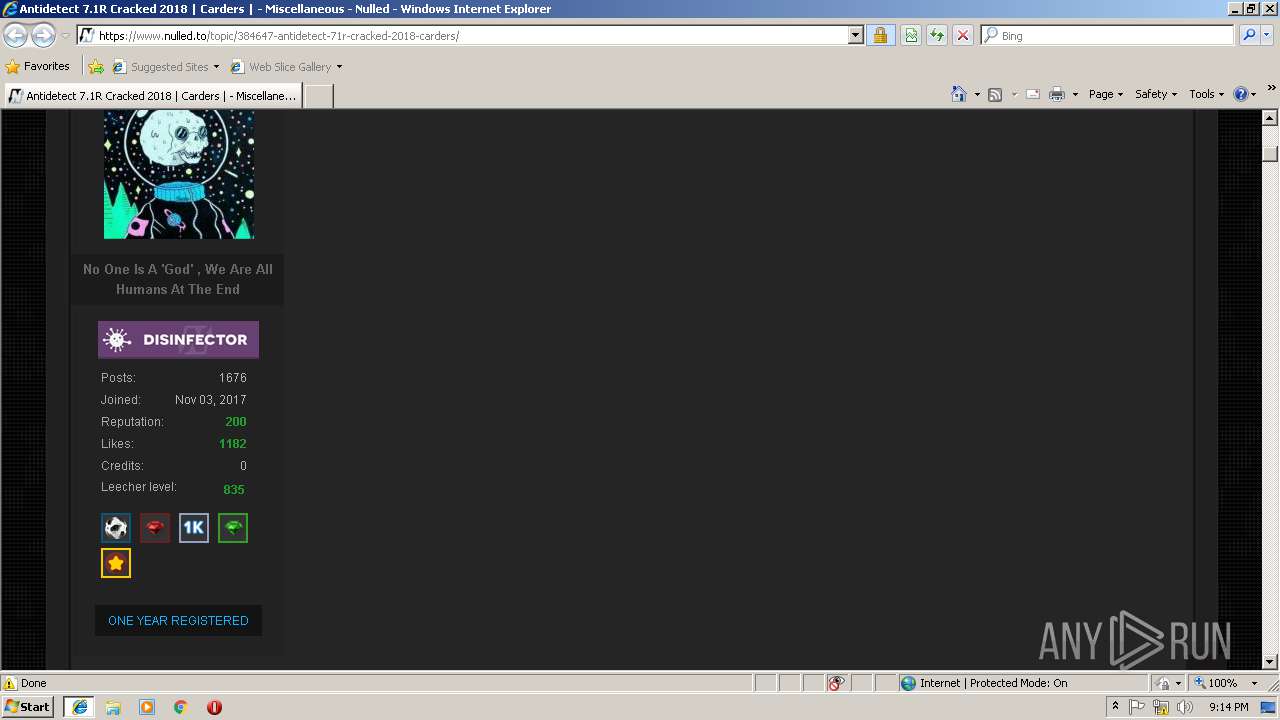Viewport: 1280px width, 720px height.
Task: Go back with the browser Back arrow
Action: click(15, 35)
